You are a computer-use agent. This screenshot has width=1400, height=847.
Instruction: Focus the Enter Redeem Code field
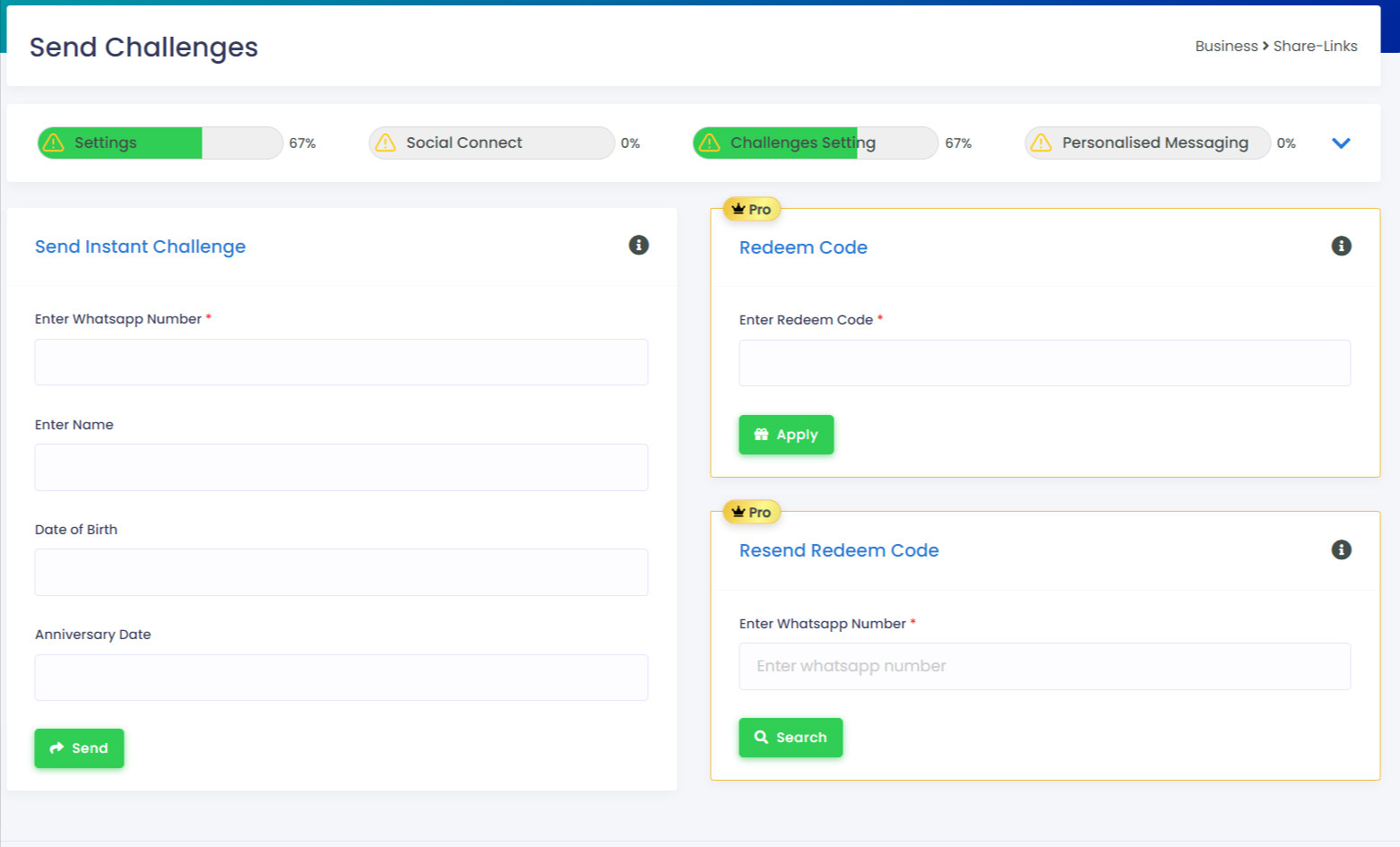(x=1045, y=363)
